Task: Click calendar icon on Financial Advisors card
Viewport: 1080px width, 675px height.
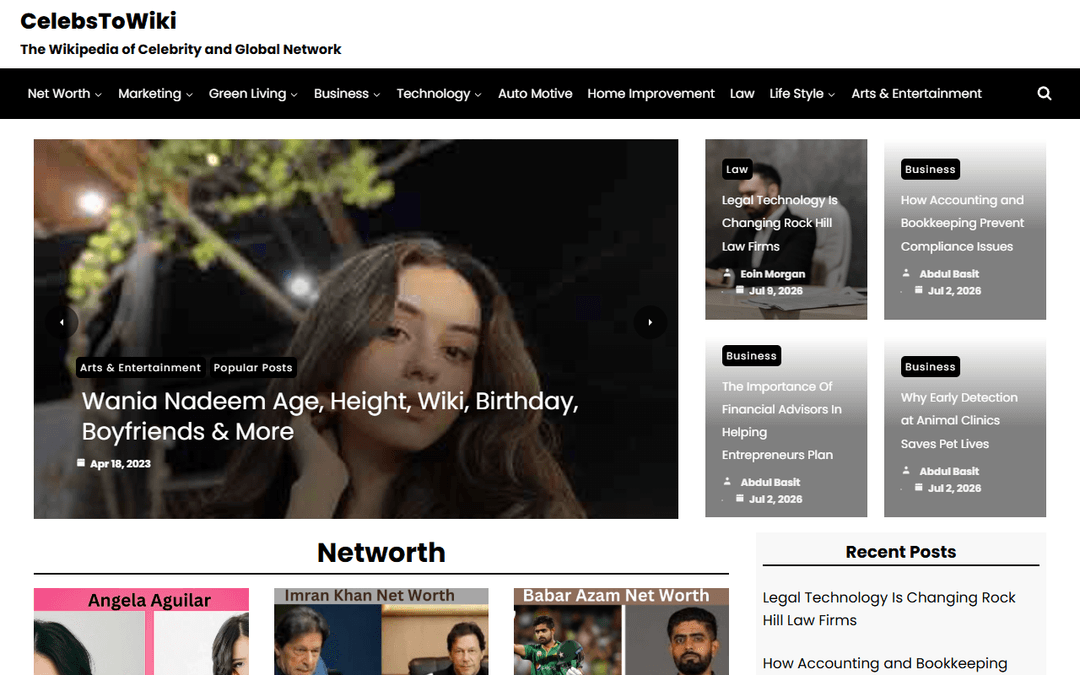Action: click(740, 498)
